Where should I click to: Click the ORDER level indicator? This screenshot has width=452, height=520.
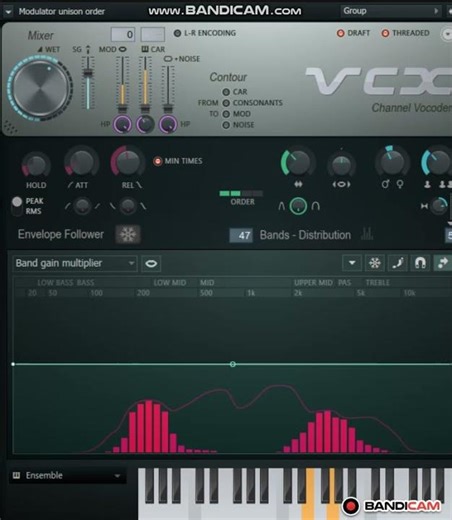pos(241,193)
